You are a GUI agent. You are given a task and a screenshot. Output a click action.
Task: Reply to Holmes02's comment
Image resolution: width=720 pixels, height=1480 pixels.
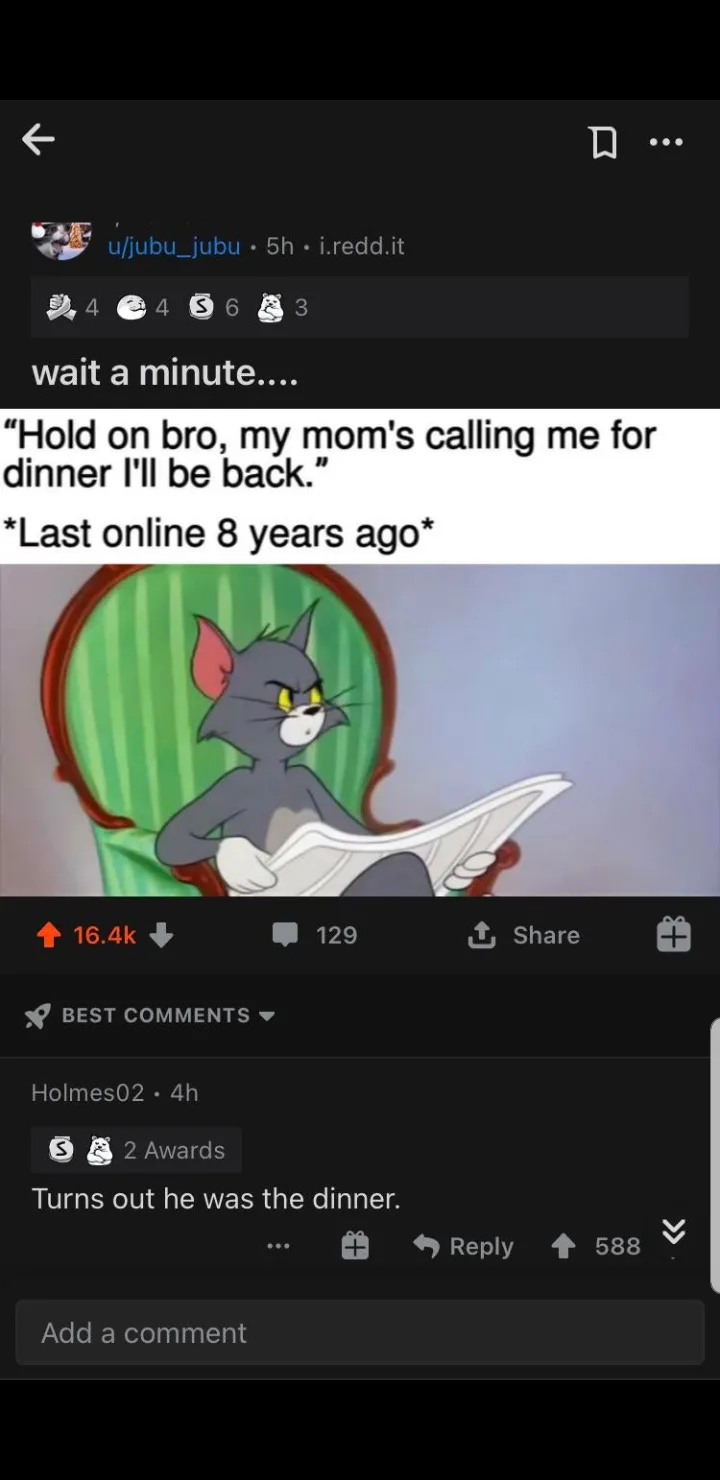[x=463, y=1246]
